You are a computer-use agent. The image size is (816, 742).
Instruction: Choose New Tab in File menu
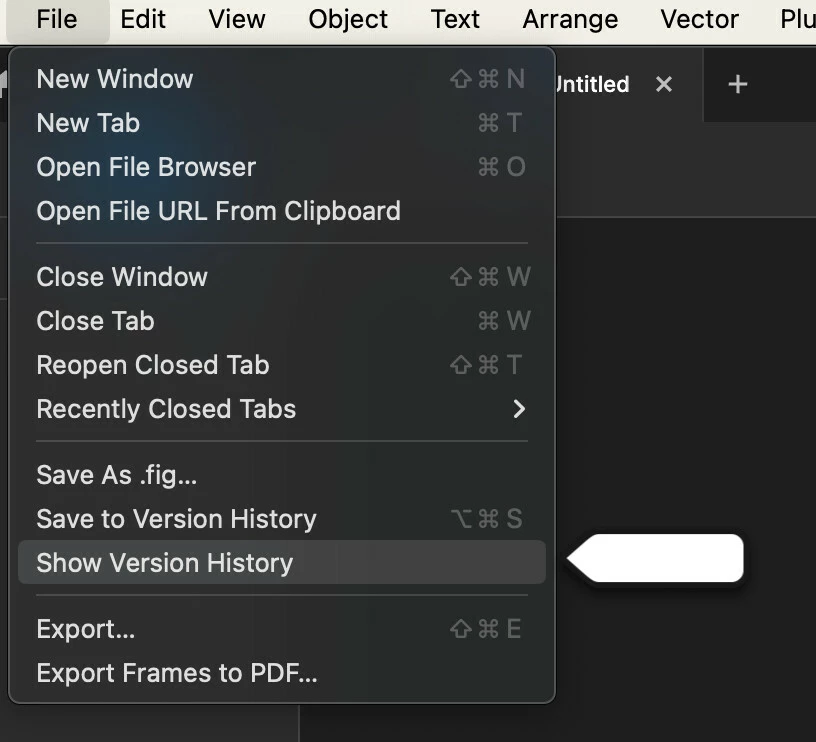[x=282, y=123]
